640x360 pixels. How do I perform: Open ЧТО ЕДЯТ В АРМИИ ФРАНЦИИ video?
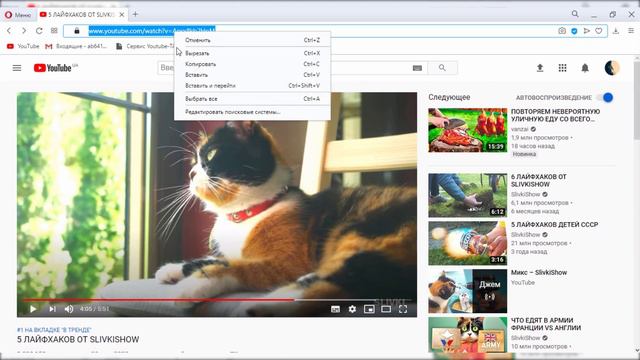pos(546,324)
